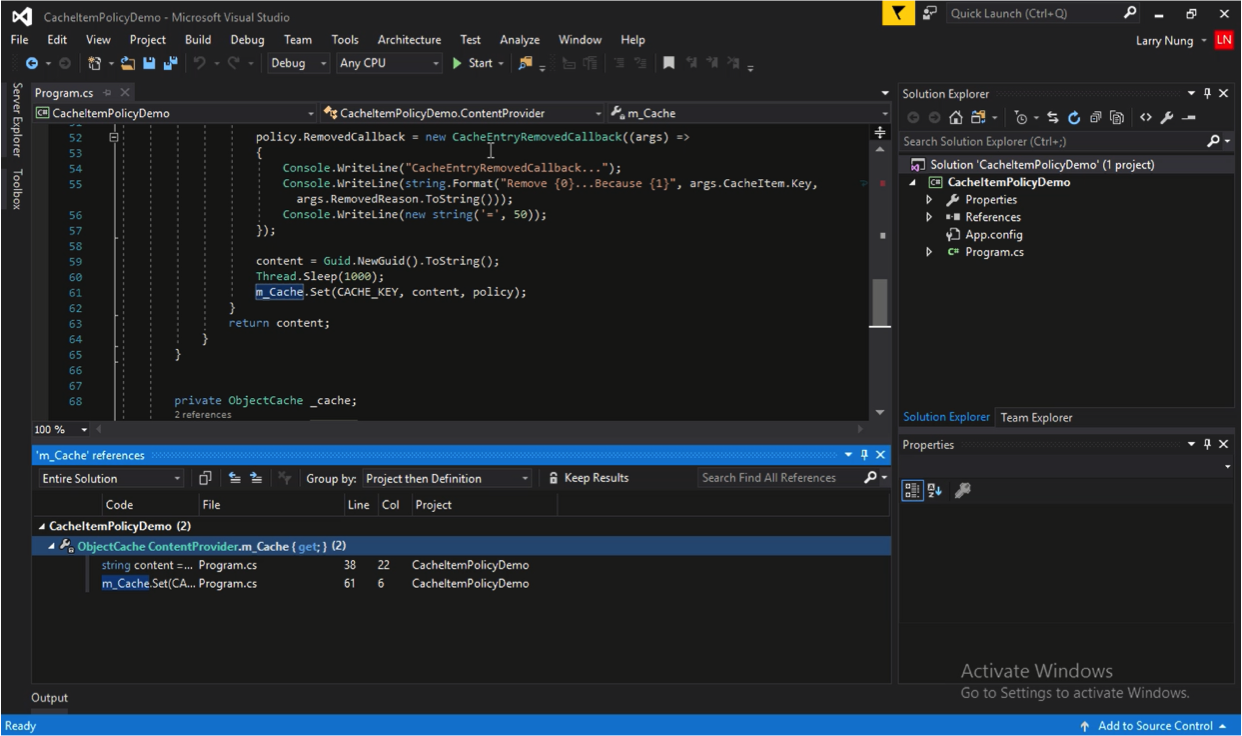Click the Navigate Backward toolbar icon
The height and width of the screenshot is (736, 1242).
tap(32, 63)
